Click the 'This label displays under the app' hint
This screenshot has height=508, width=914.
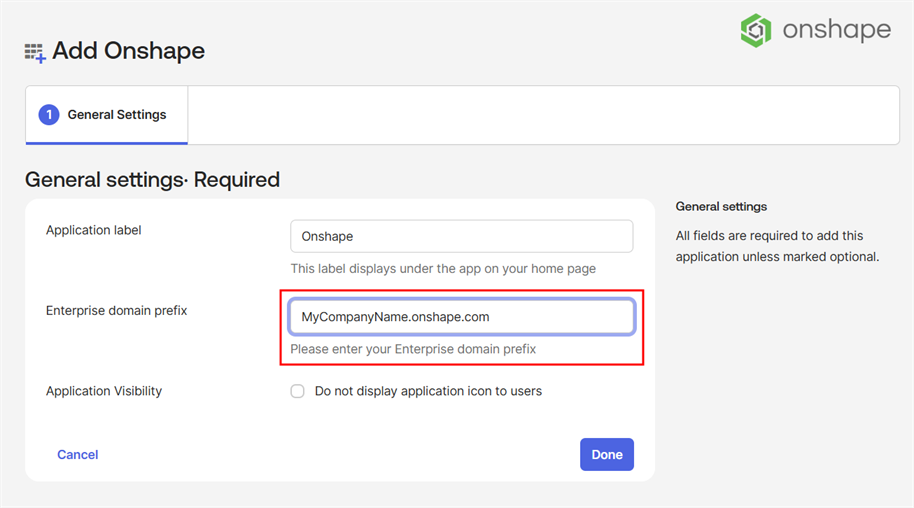click(443, 268)
